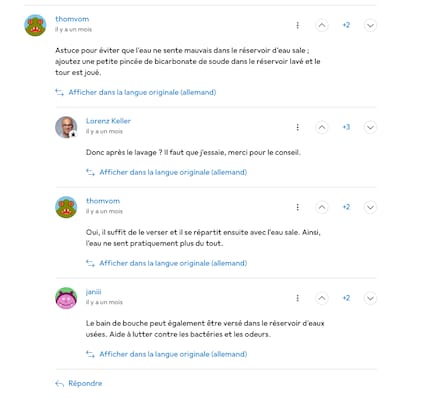
Task: Open three-dot options on janiii's comment
Action: pos(297,298)
